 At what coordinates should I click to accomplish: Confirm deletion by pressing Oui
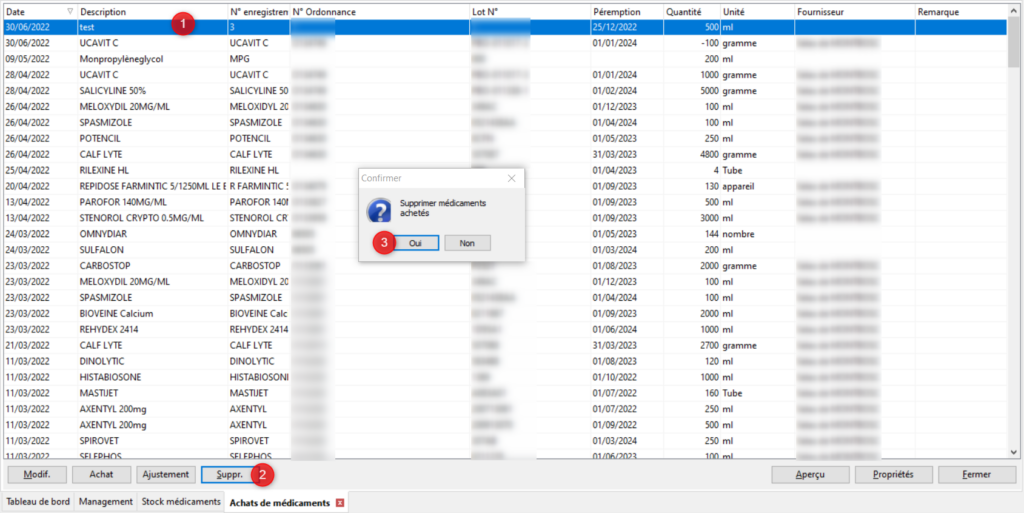(415, 243)
